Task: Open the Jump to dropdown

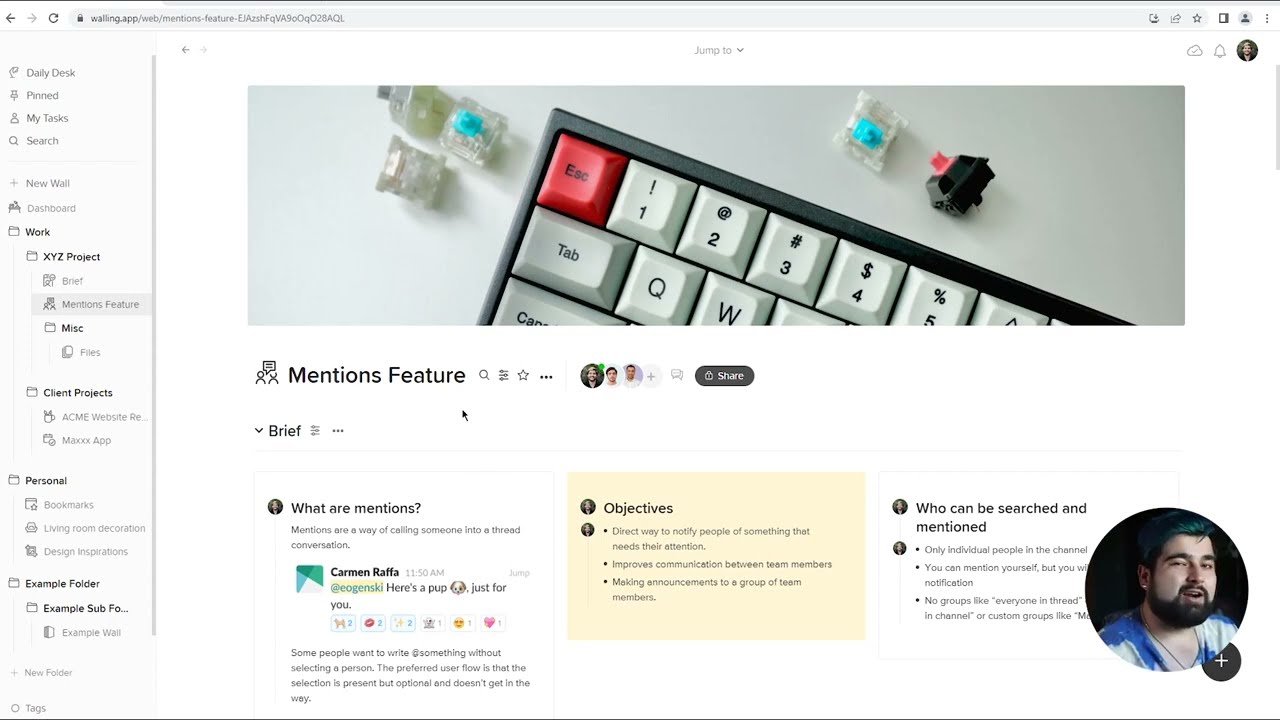Action: tap(719, 50)
